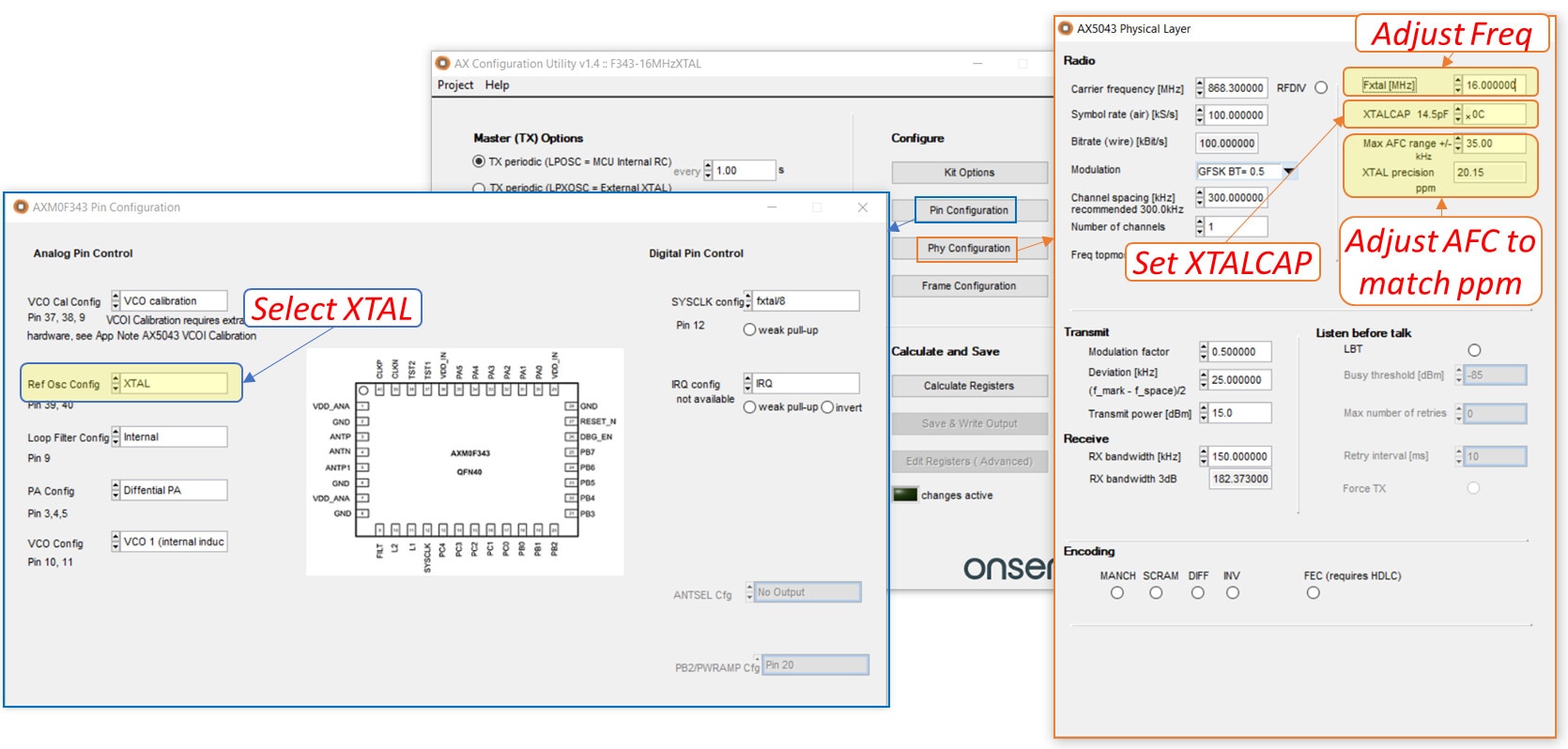Open the Project menu
The width and height of the screenshot is (1568, 749).
point(455,84)
